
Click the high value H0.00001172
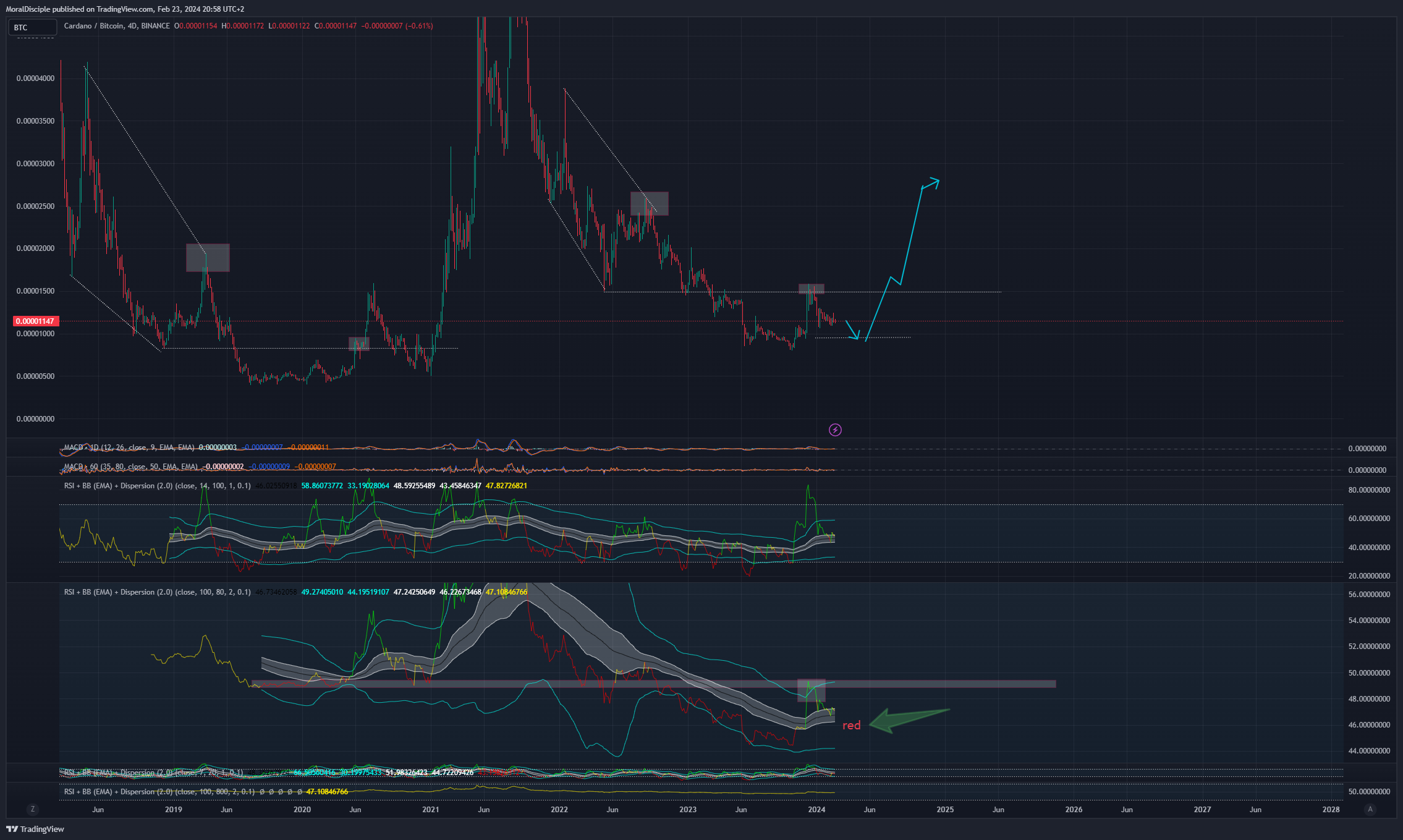click(243, 26)
